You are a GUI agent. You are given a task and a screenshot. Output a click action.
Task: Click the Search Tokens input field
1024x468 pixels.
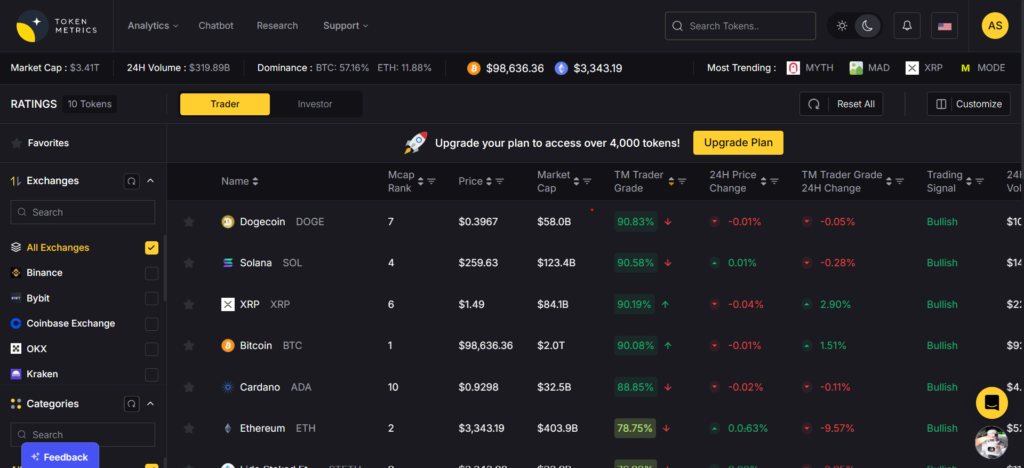pyautogui.click(x=740, y=26)
